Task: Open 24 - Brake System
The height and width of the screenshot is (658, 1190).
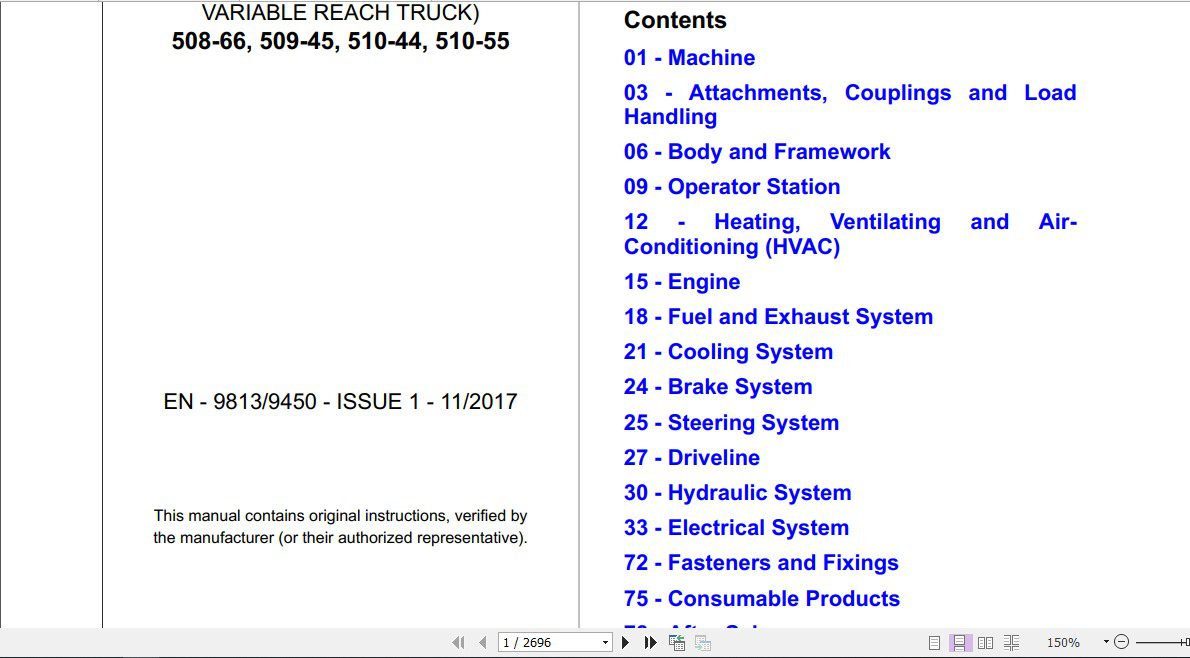Action: (718, 387)
